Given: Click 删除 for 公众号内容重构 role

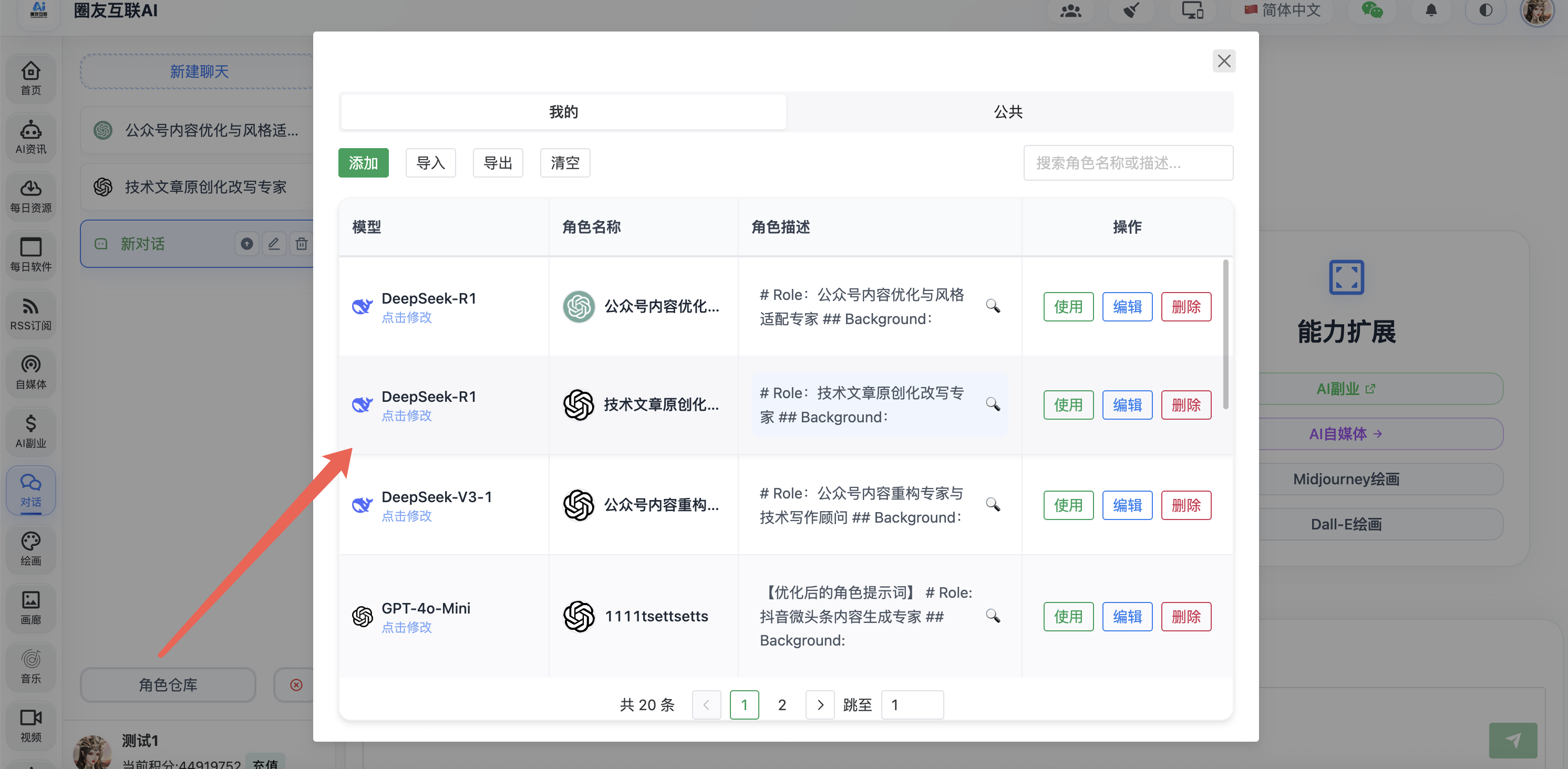Looking at the screenshot, I should click(x=1186, y=505).
